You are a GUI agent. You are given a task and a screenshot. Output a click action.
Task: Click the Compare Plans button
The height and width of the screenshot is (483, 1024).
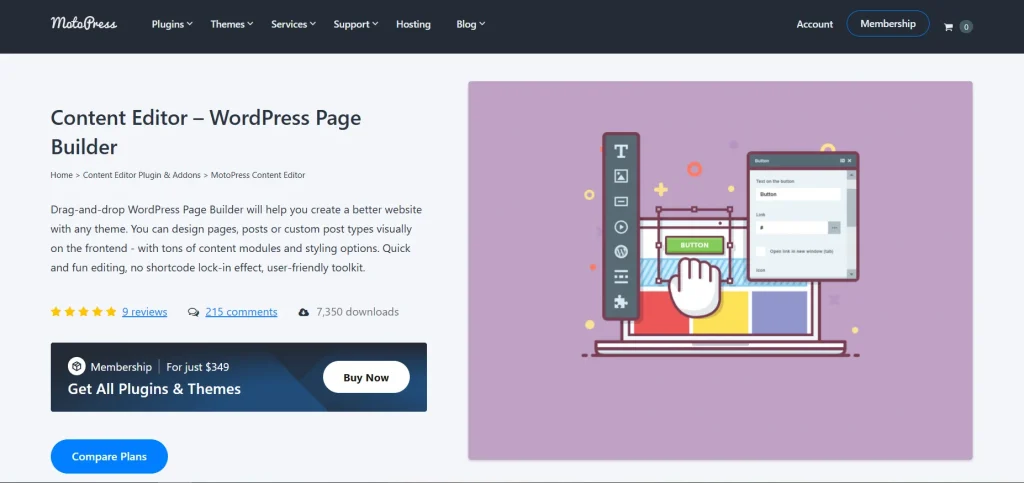(109, 456)
